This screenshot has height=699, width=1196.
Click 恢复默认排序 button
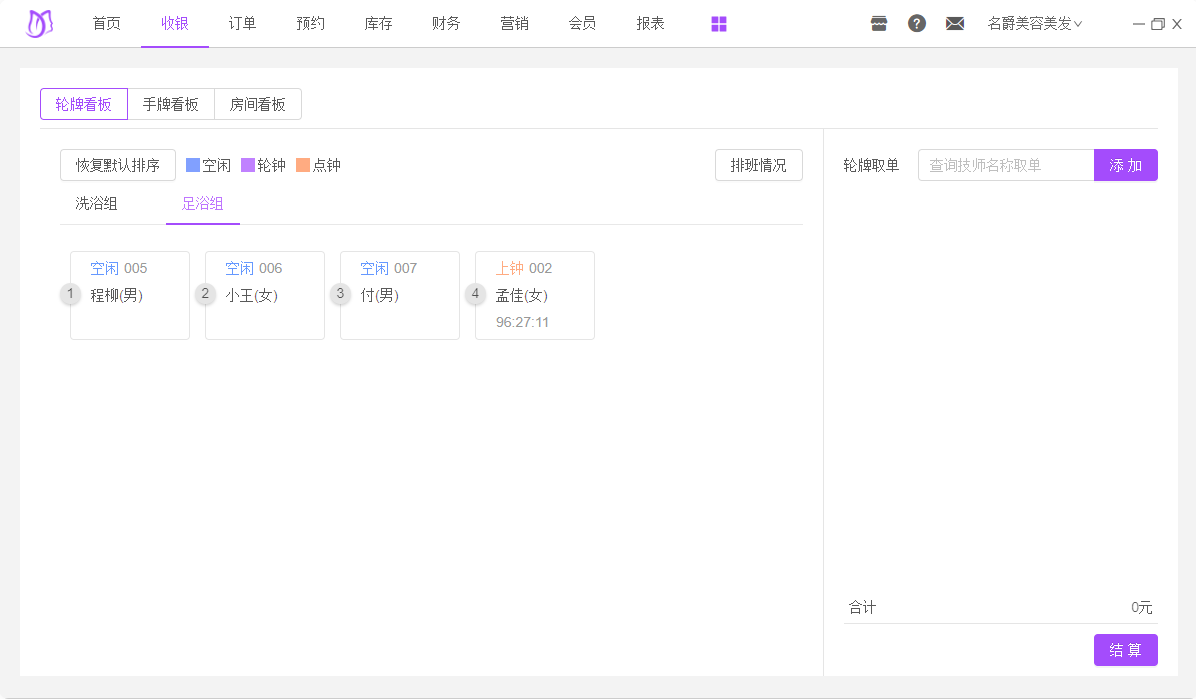pyautogui.click(x=118, y=165)
